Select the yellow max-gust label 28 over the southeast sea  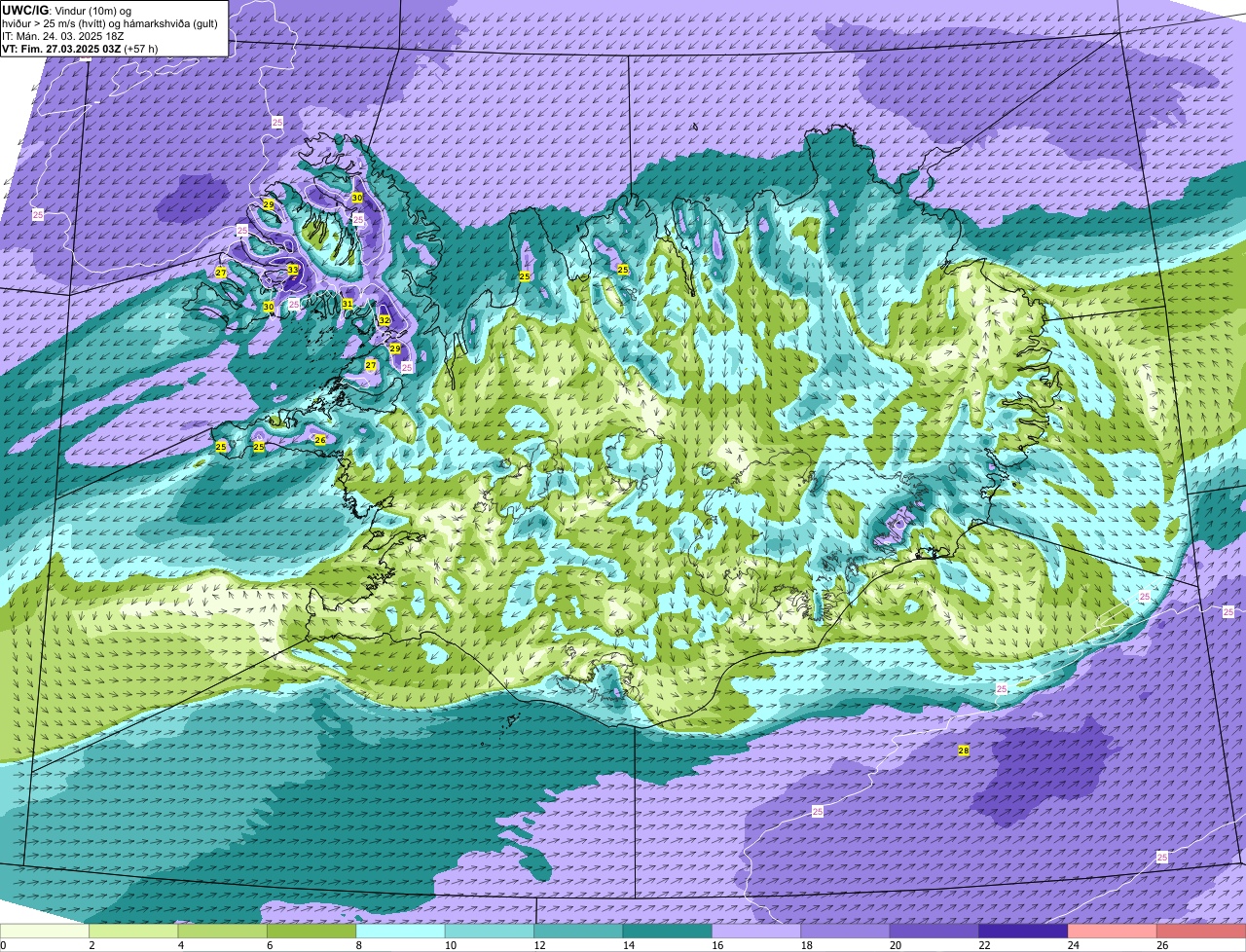964,751
